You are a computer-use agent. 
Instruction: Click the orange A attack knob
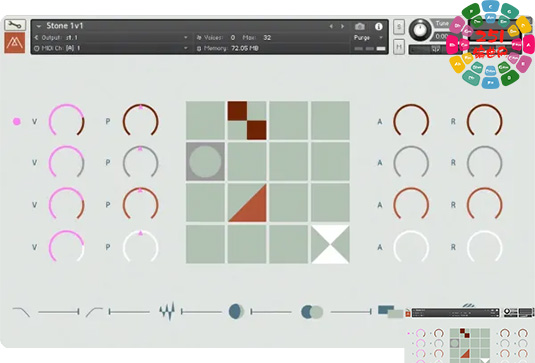tap(411, 204)
